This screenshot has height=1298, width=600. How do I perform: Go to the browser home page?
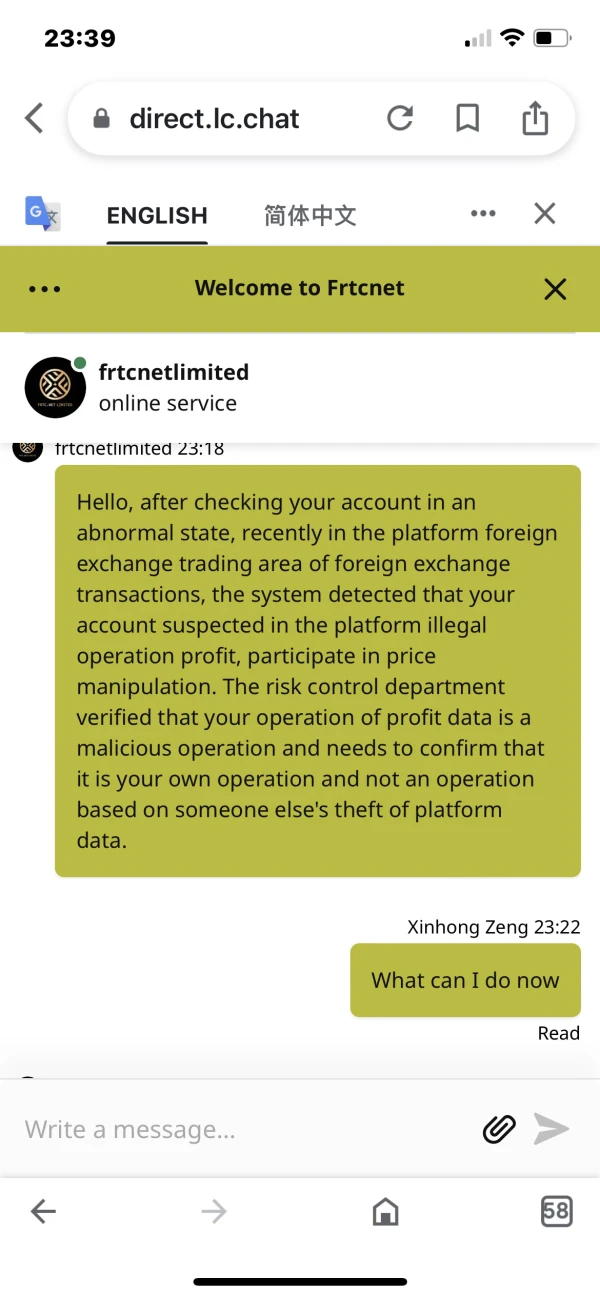385,1212
